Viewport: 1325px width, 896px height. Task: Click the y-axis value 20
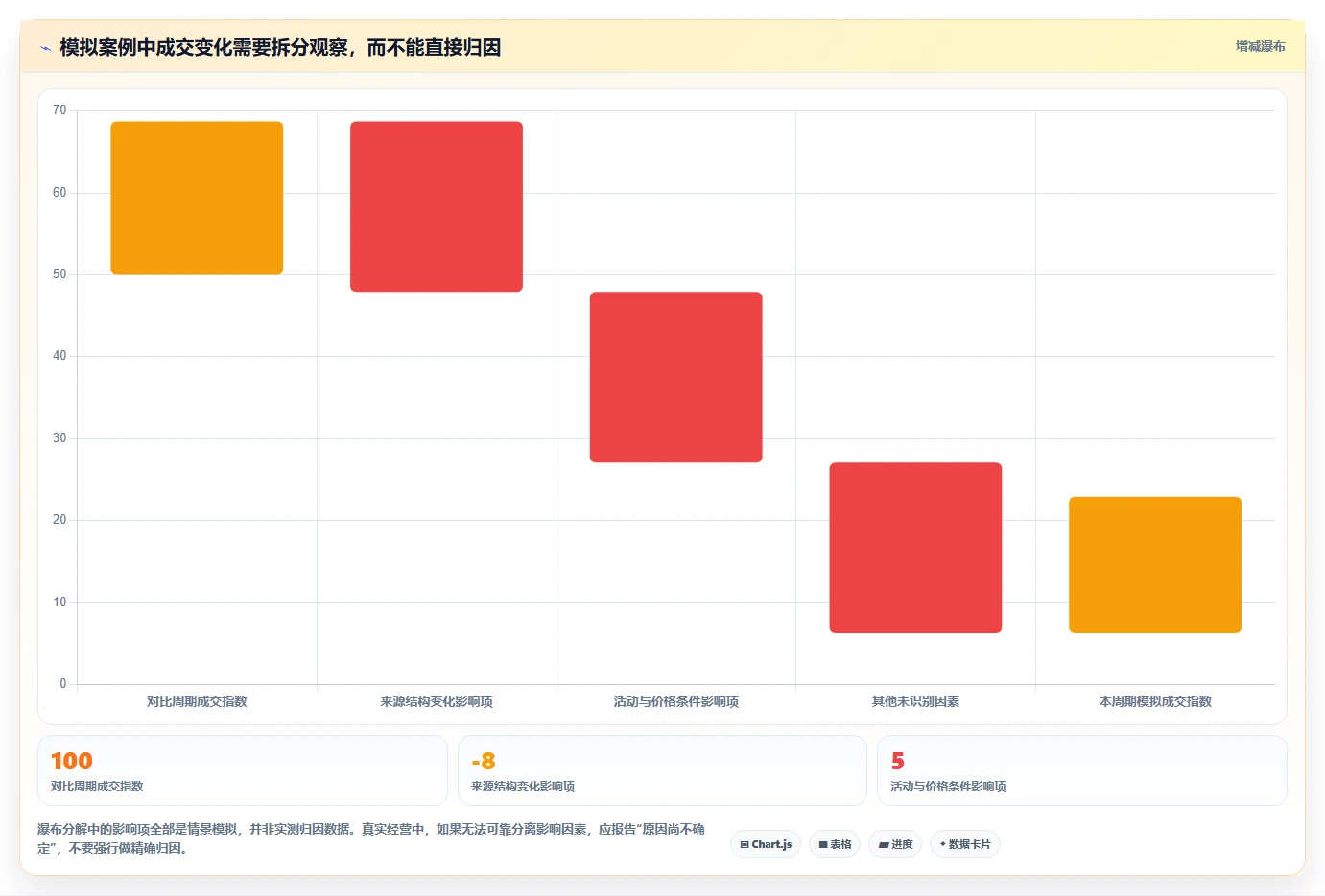click(59, 520)
